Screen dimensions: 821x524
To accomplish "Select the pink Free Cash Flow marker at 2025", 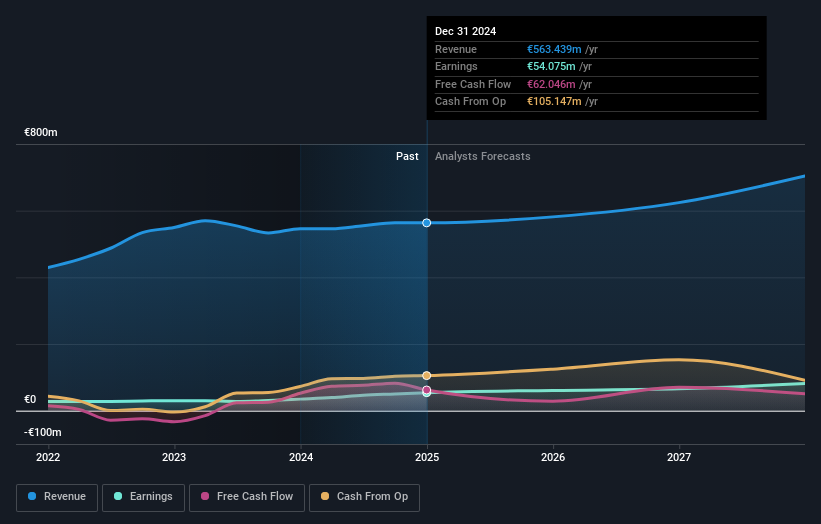I will [427, 390].
